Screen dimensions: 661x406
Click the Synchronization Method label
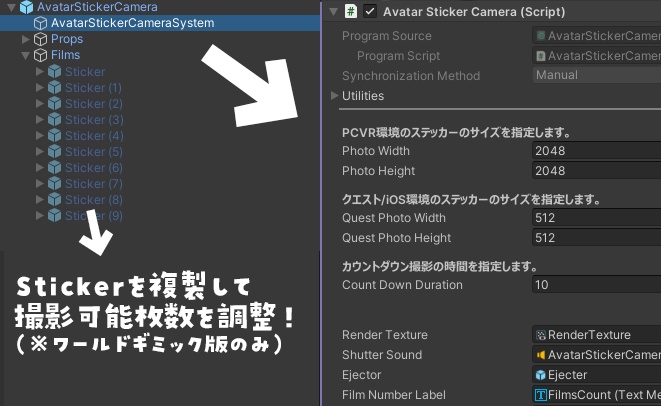pyautogui.click(x=411, y=76)
